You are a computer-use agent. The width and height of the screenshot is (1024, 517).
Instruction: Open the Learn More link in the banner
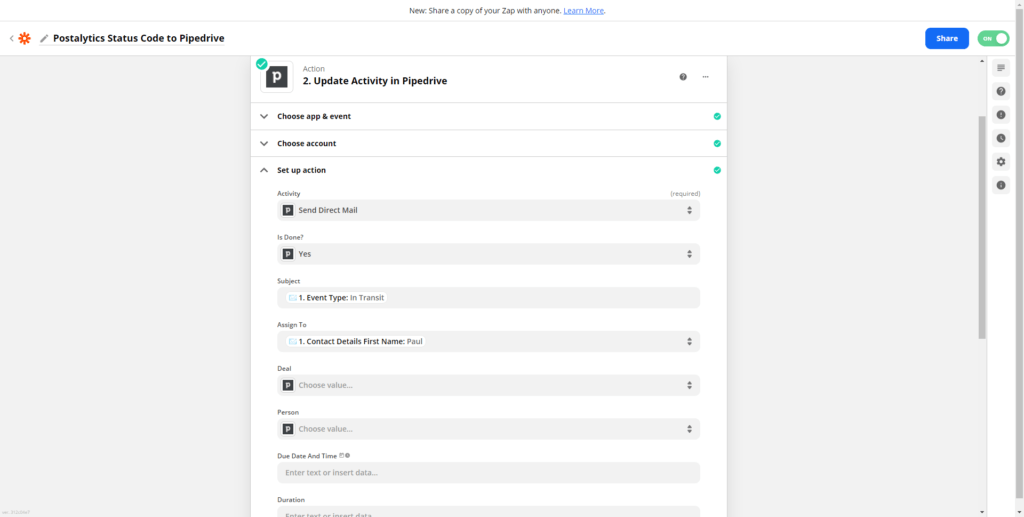(584, 10)
